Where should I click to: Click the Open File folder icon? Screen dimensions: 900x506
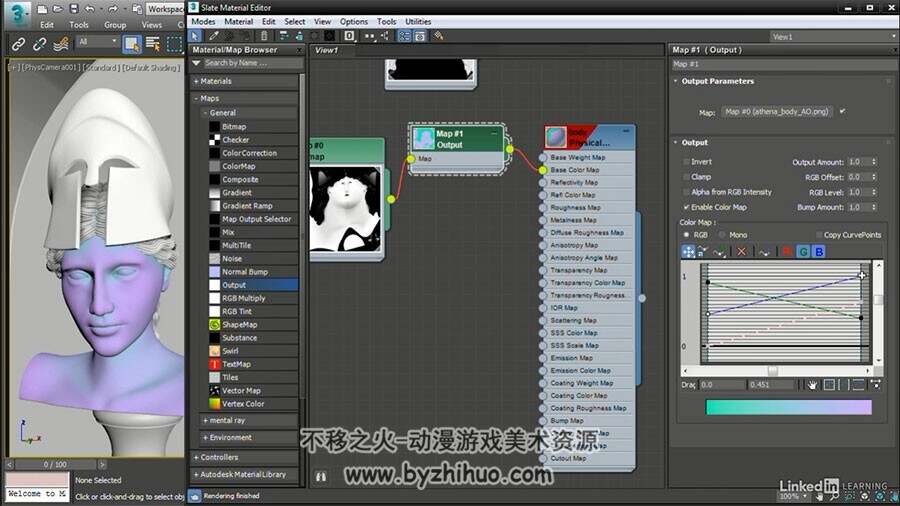[58, 9]
